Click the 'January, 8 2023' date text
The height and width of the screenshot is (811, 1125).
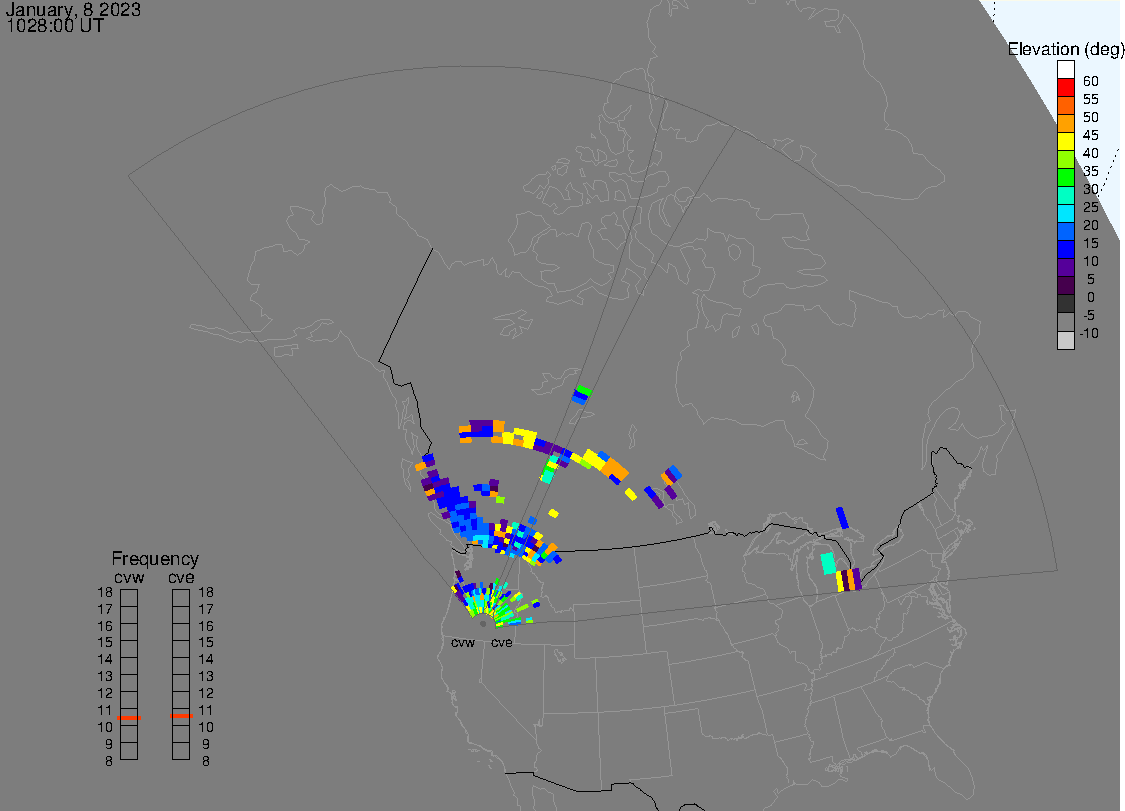pyautogui.click(x=73, y=10)
